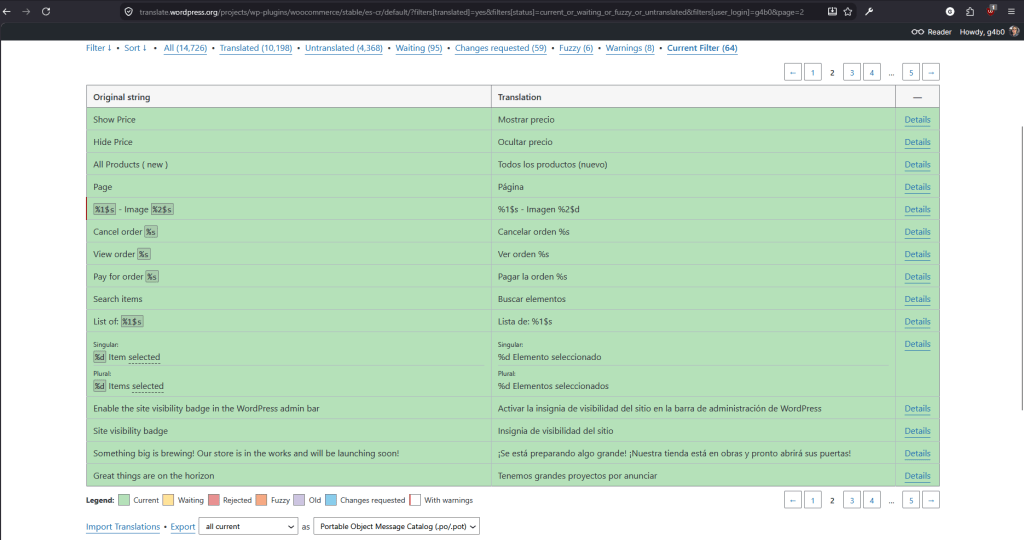Click the blue Changes requested legend swatch
This screenshot has width=1024, height=540.
(x=330, y=500)
